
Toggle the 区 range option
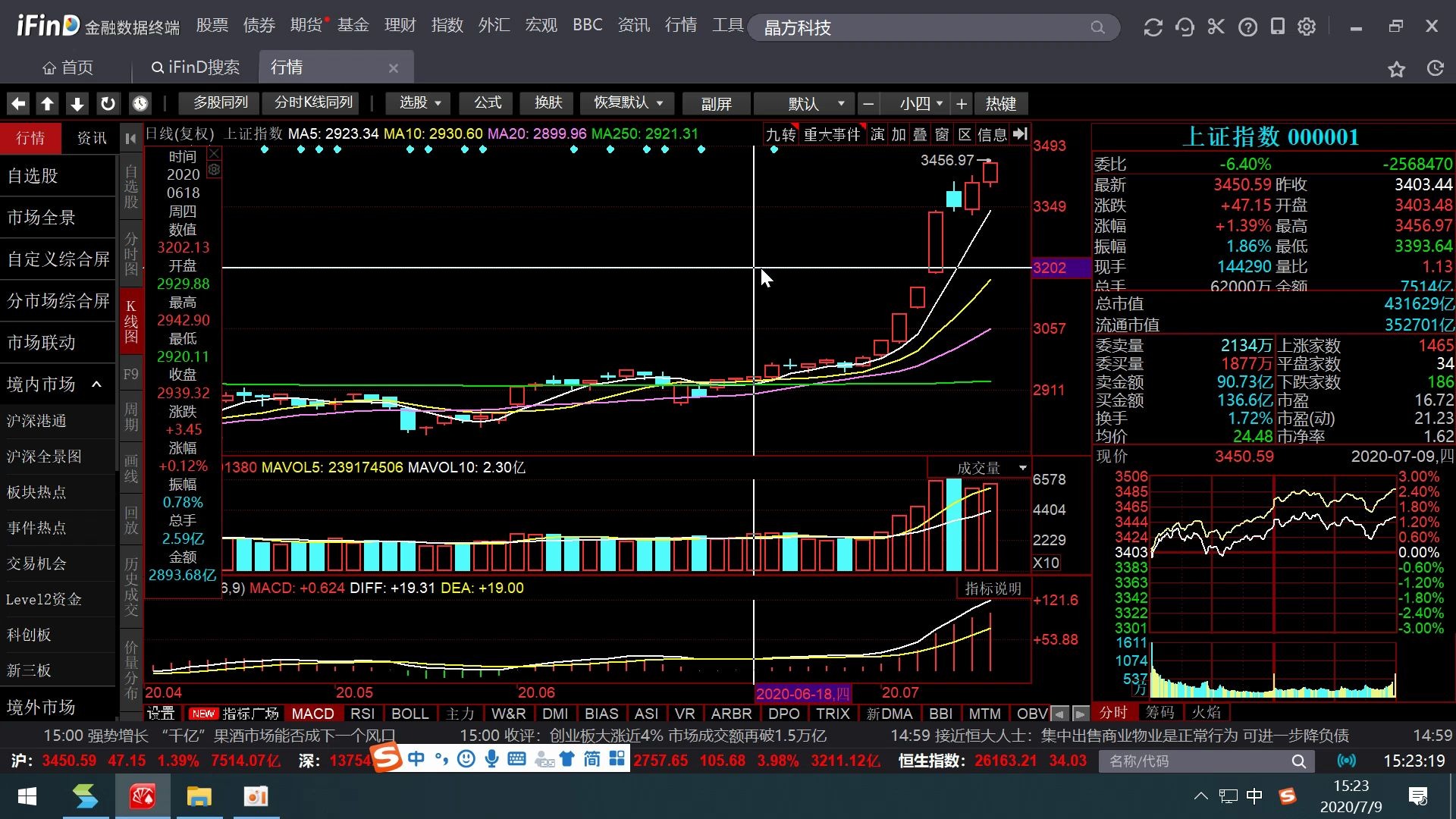pyautogui.click(x=965, y=135)
